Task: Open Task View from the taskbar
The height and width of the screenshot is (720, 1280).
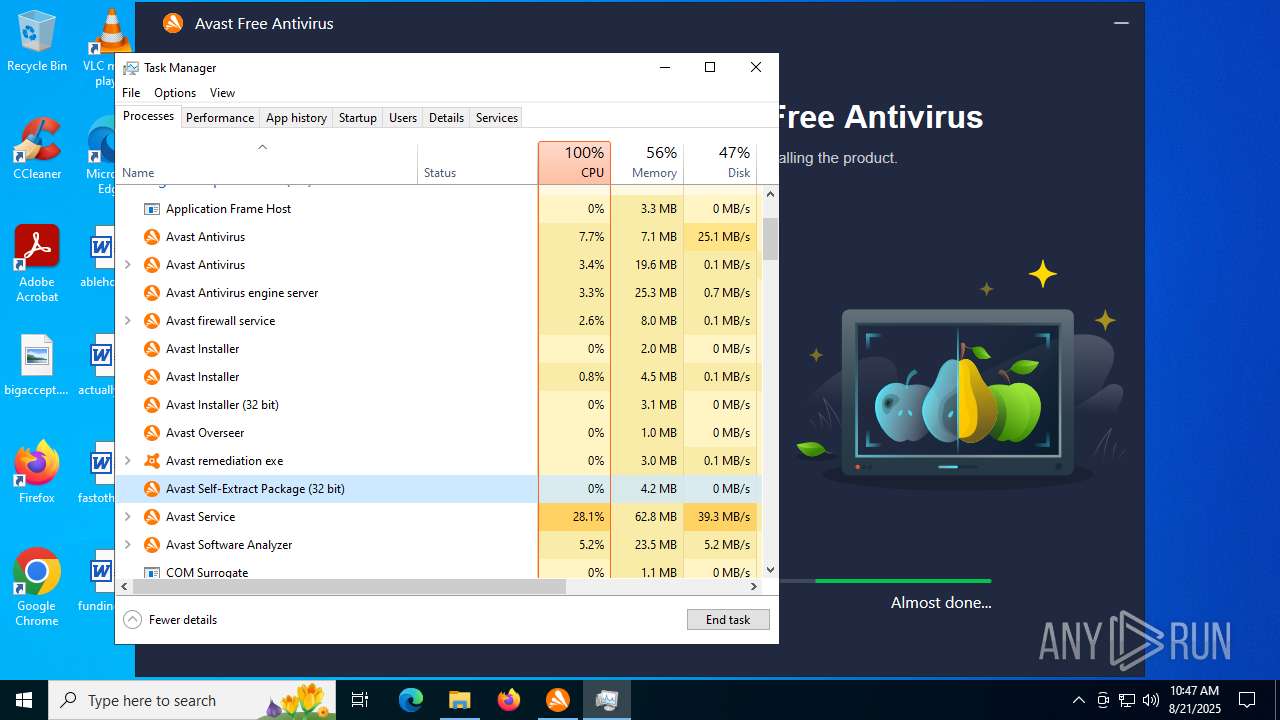Action: (x=360, y=700)
